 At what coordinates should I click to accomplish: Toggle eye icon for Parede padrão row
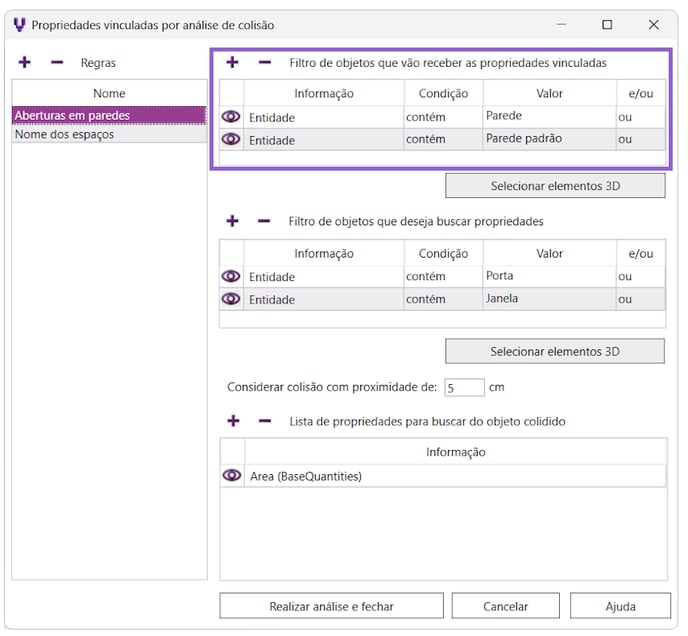click(x=231, y=139)
